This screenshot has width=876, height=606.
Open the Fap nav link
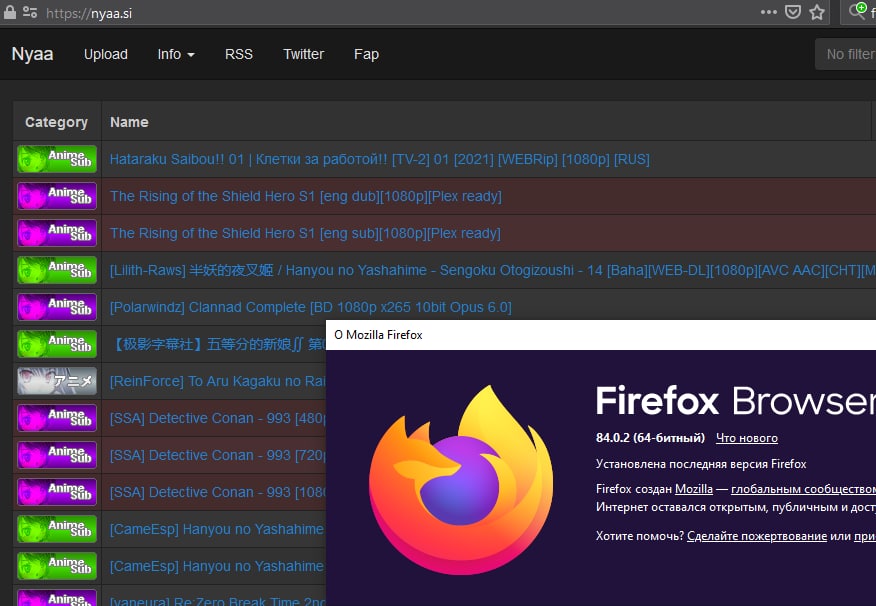(366, 54)
